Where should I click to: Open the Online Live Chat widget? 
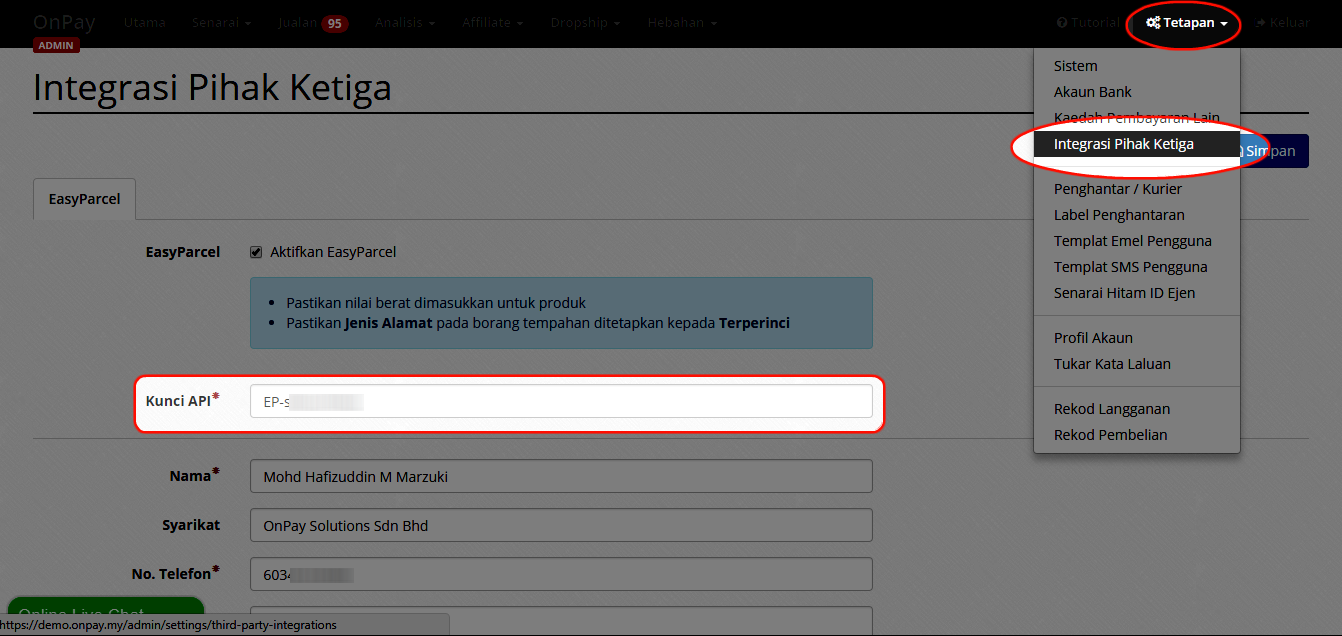pos(105,608)
